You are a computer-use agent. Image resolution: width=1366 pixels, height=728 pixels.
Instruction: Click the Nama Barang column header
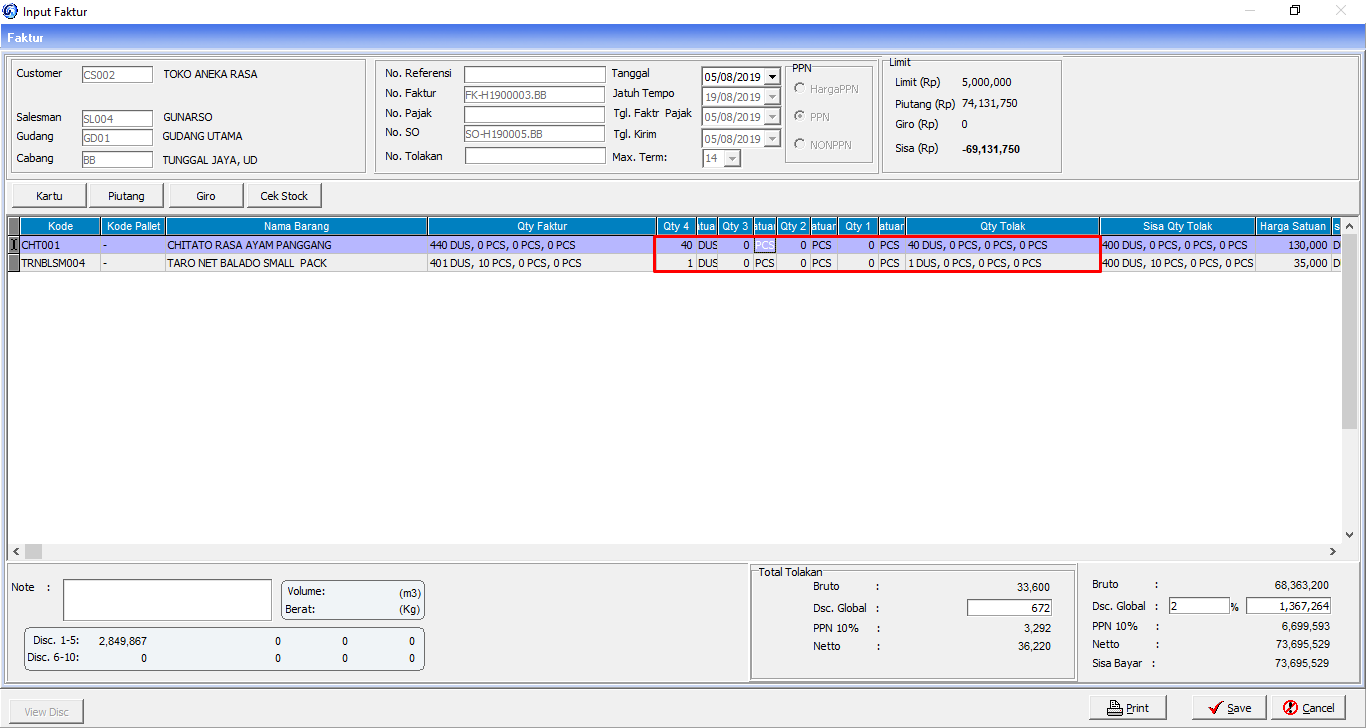[x=297, y=226]
